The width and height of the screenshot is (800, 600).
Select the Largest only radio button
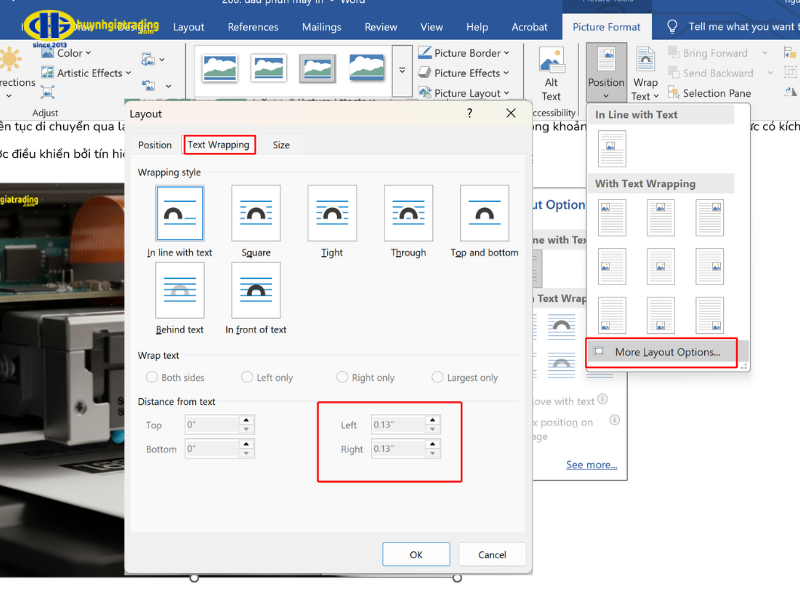437,378
